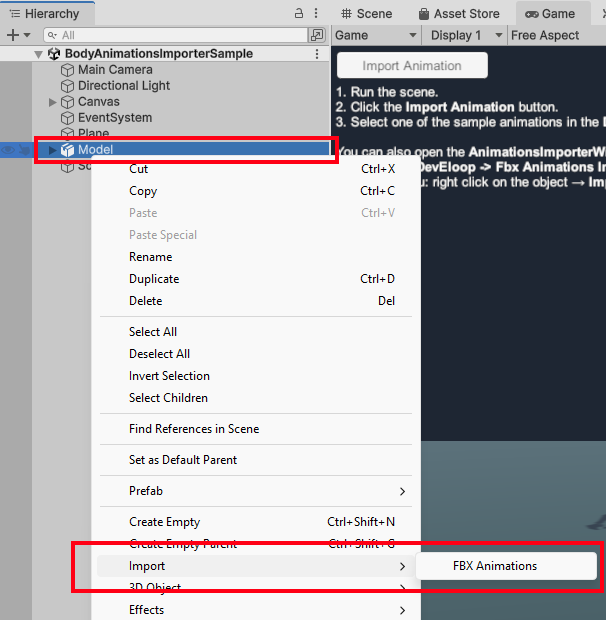
Task: Open the Import submenu entry
Action: point(255,566)
